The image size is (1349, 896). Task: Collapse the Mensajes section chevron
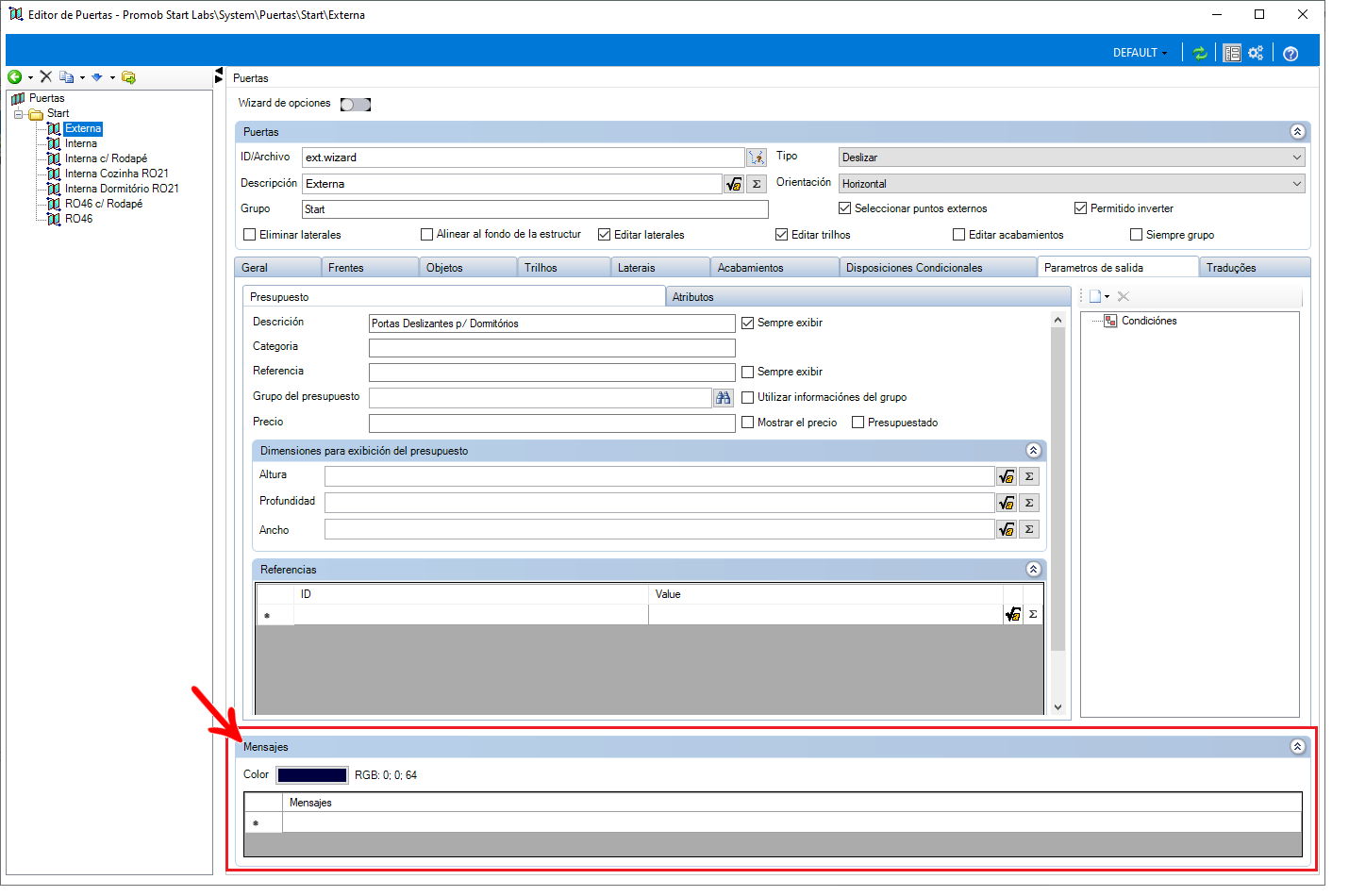[1297, 747]
